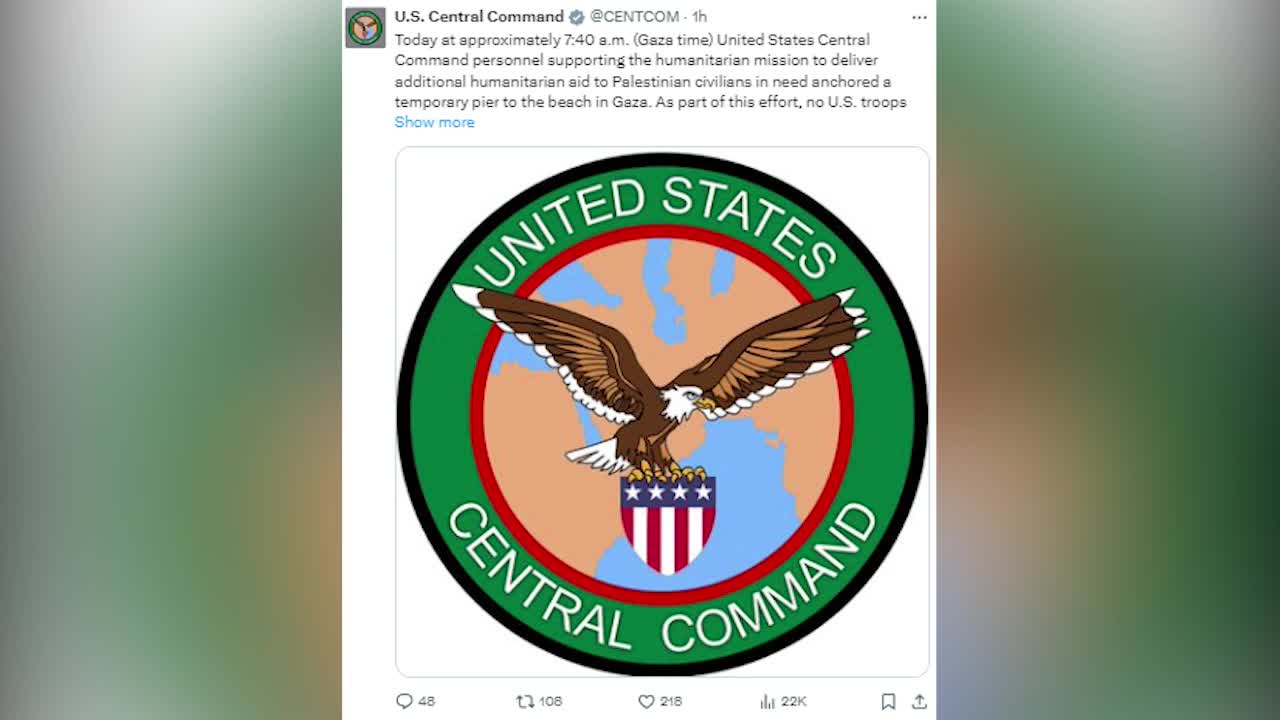Click the verified badge next to name
The height and width of the screenshot is (720, 1280).
pyautogui.click(x=577, y=17)
